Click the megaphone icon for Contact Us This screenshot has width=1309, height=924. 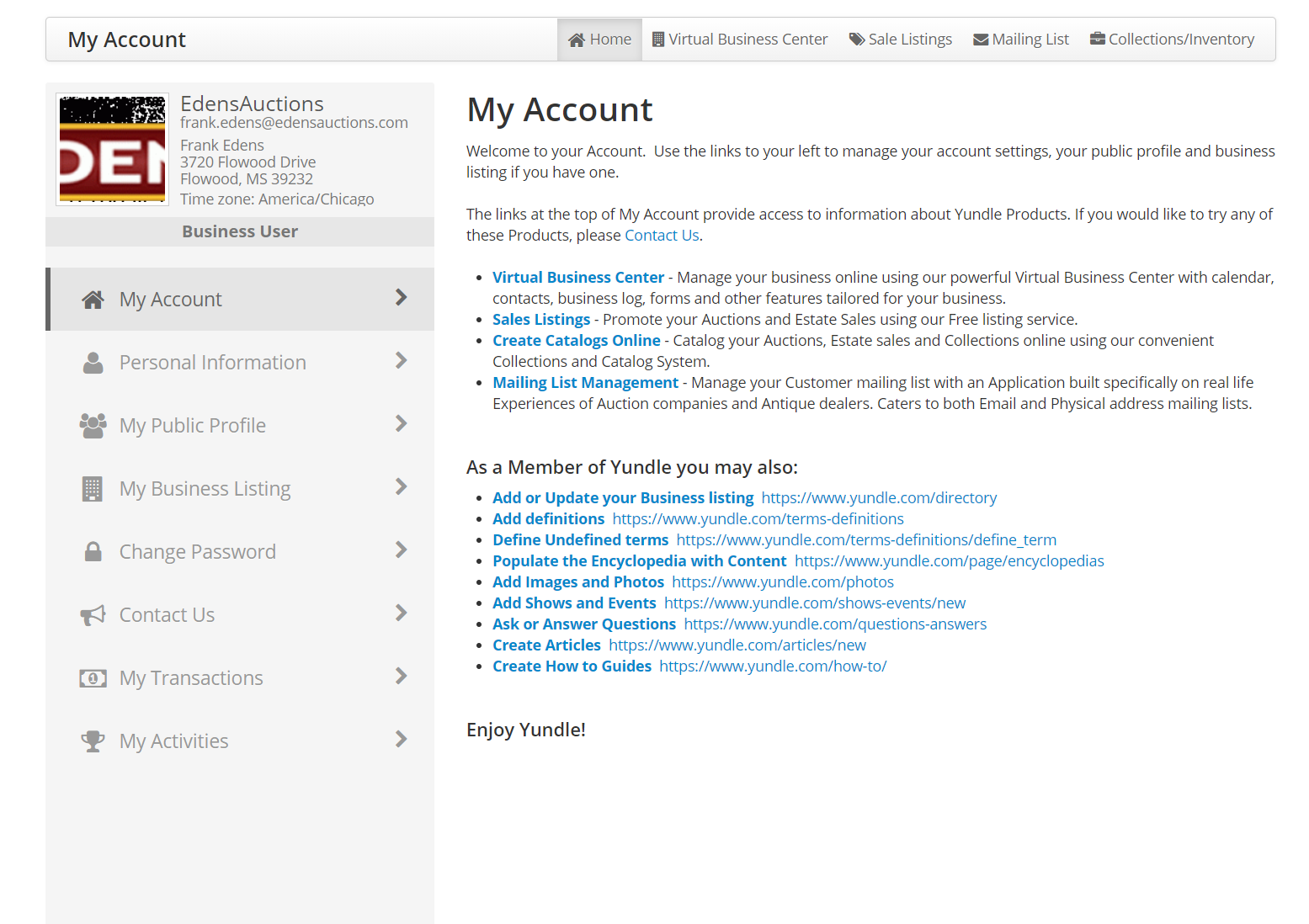(x=93, y=615)
